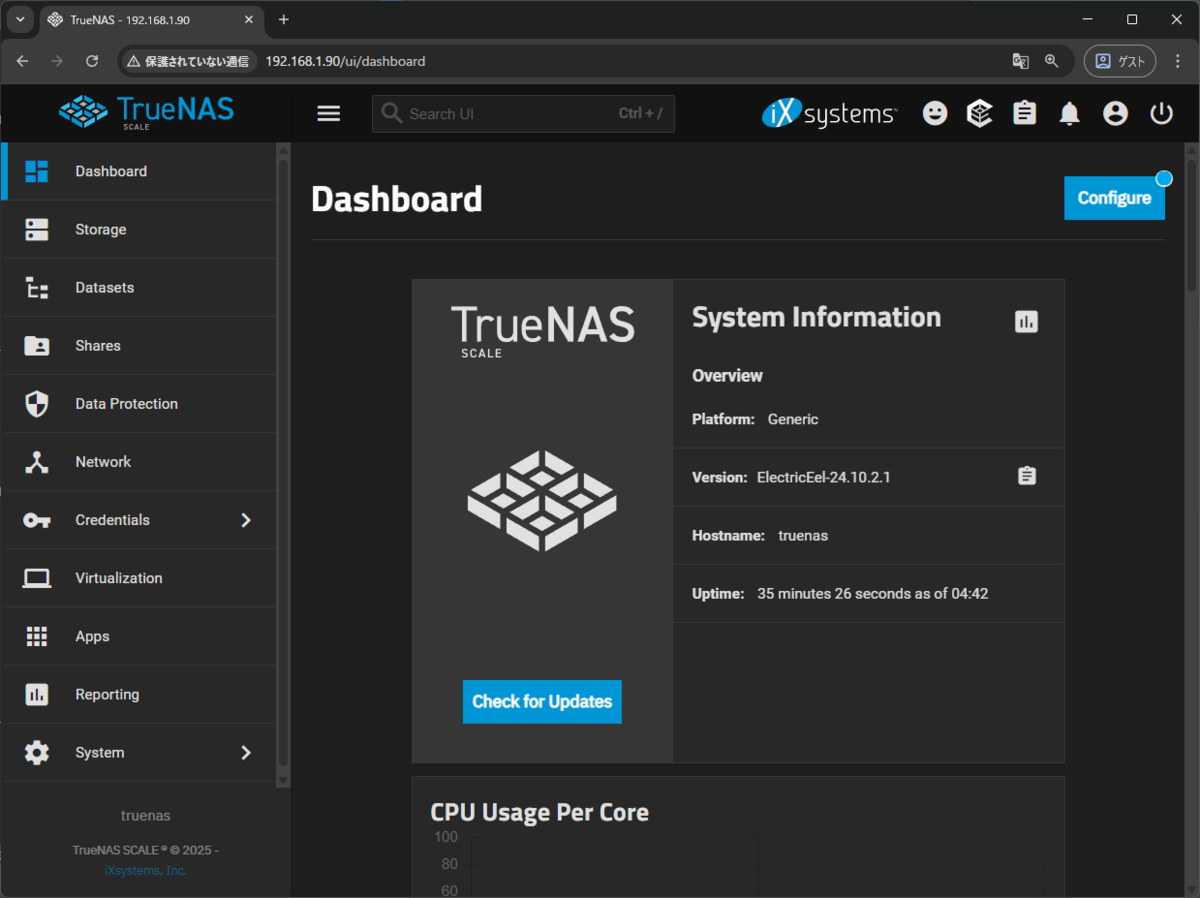Select Shares in the navigation menu

[x=139, y=346]
